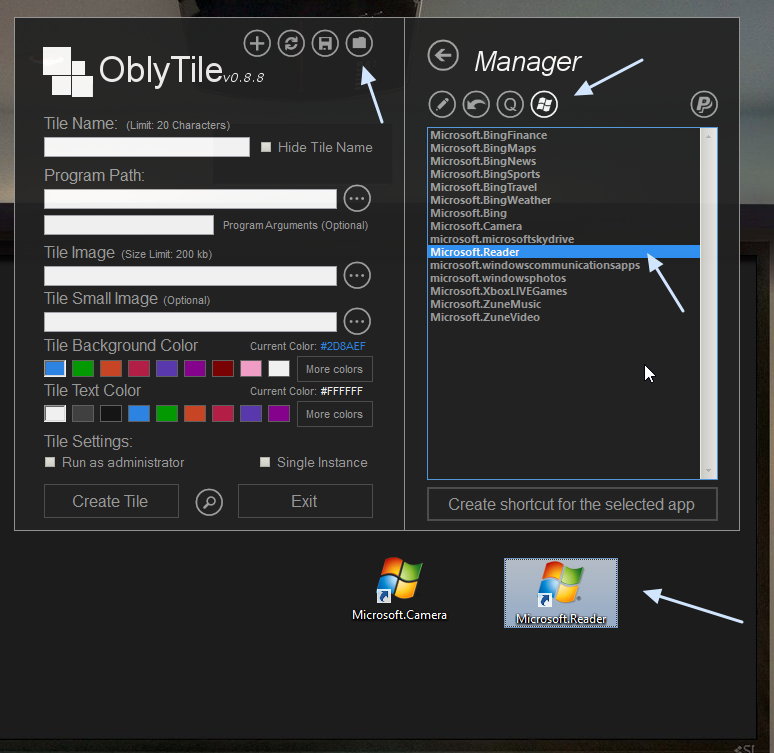Select Microsoft.ZuneVideo in the list

564,317
